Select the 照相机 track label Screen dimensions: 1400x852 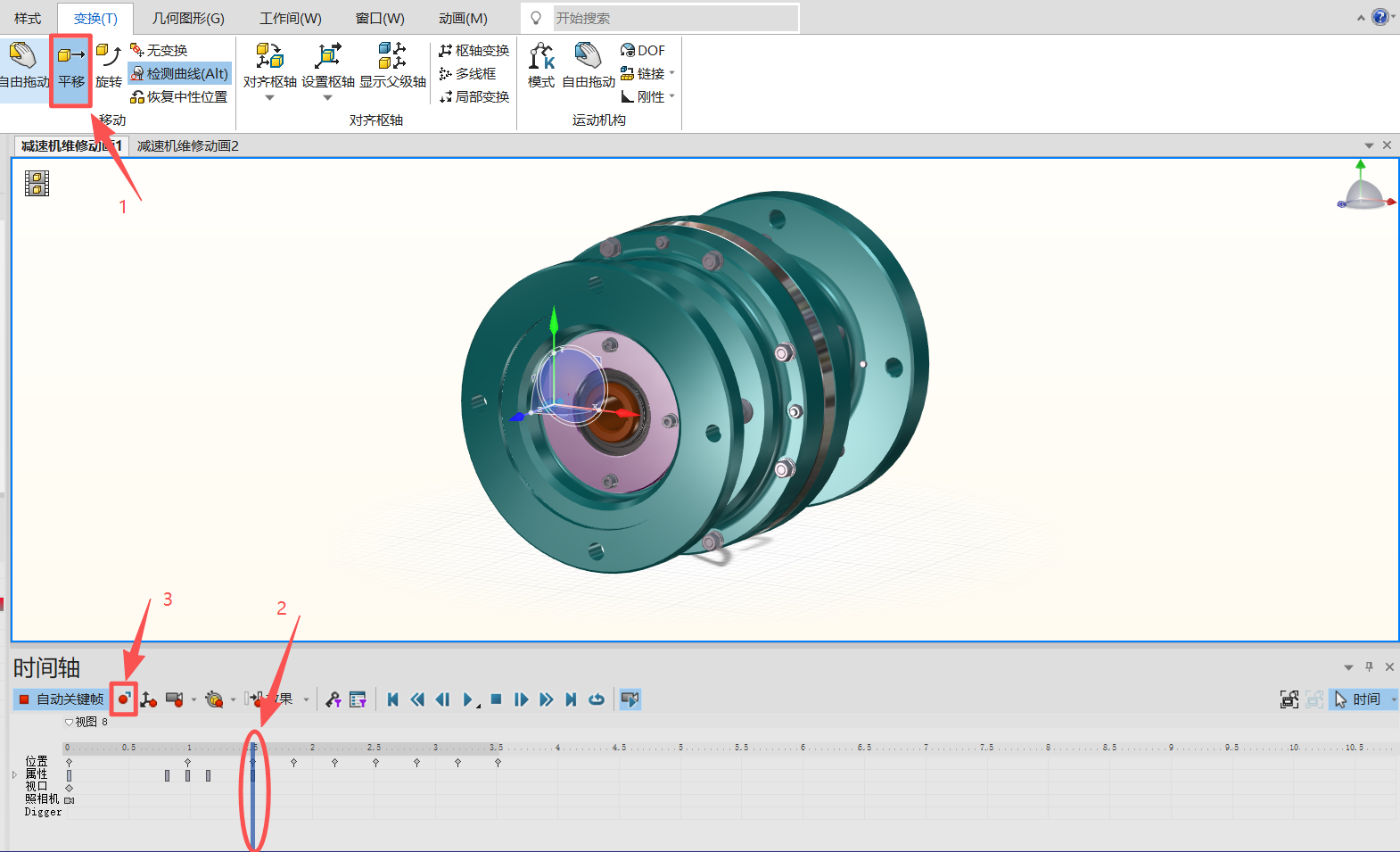tap(42, 799)
